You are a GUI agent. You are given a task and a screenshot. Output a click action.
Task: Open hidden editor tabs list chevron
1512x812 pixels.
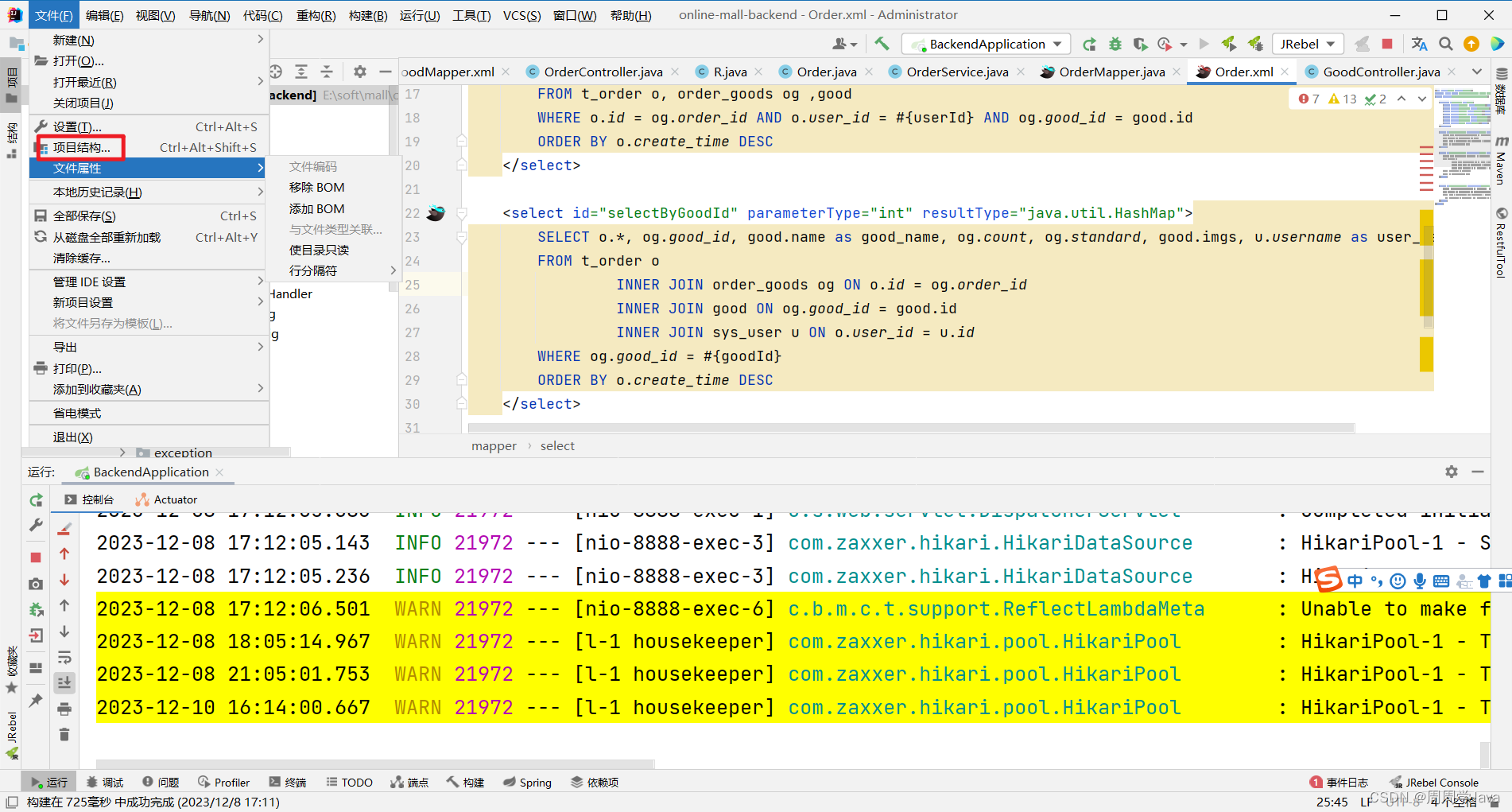pos(1477,72)
